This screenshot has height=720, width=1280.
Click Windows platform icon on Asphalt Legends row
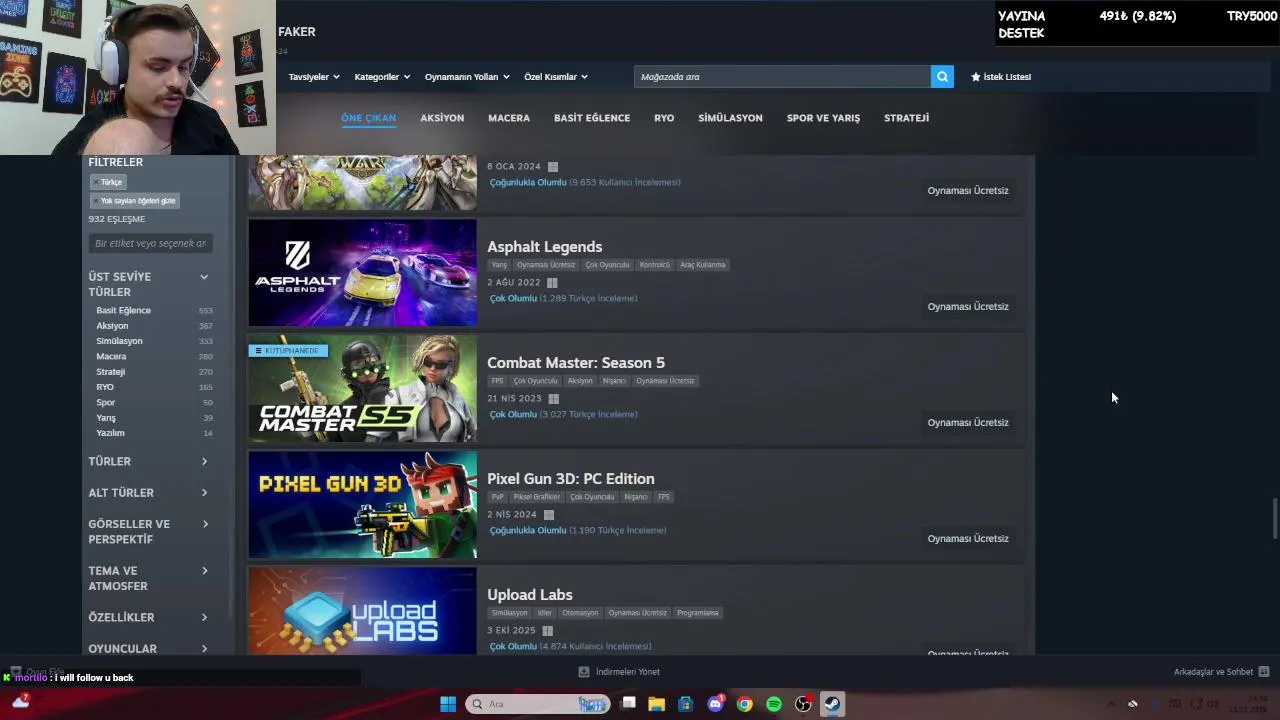(552, 283)
